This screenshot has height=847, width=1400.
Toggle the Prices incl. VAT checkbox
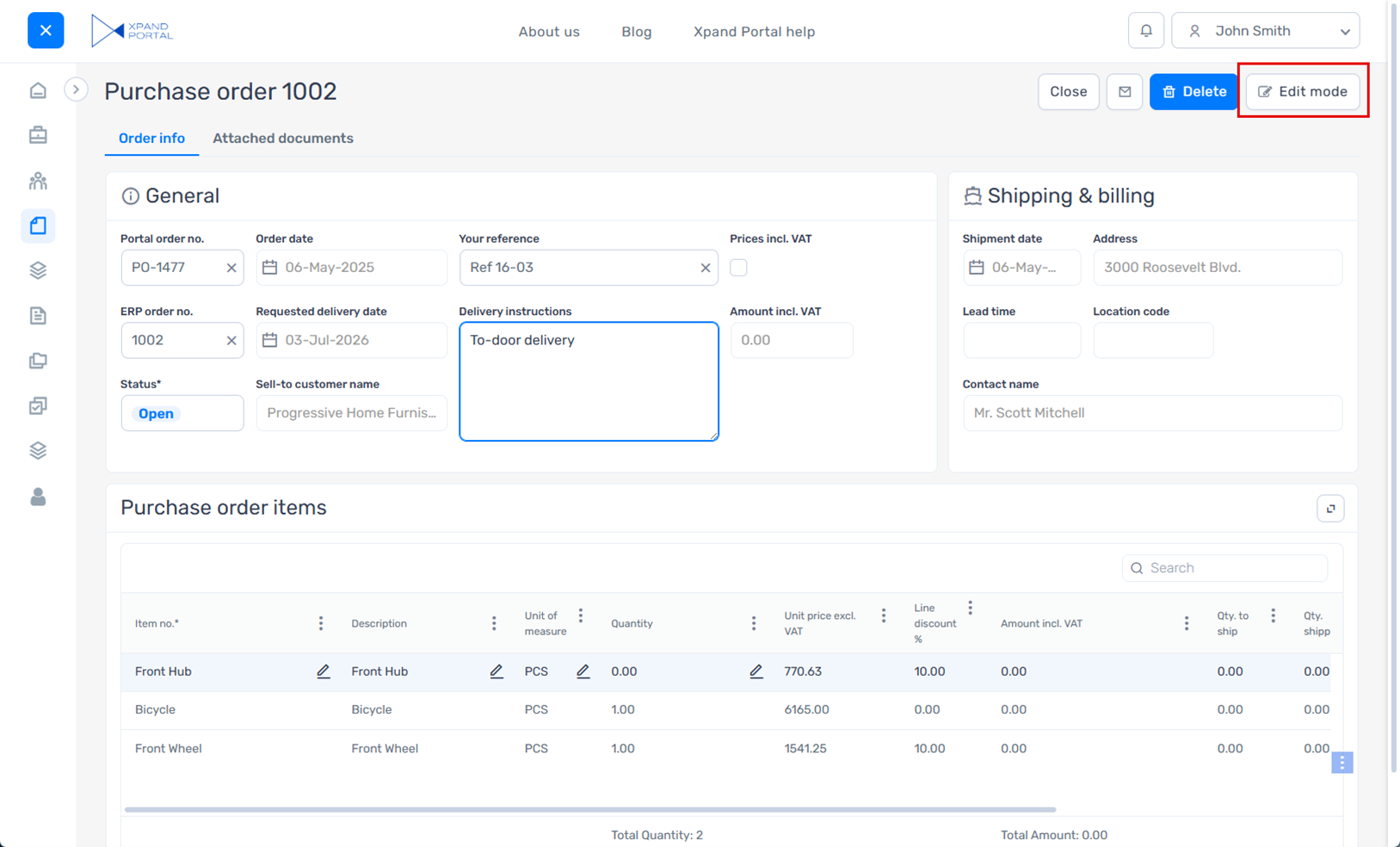pos(738,268)
